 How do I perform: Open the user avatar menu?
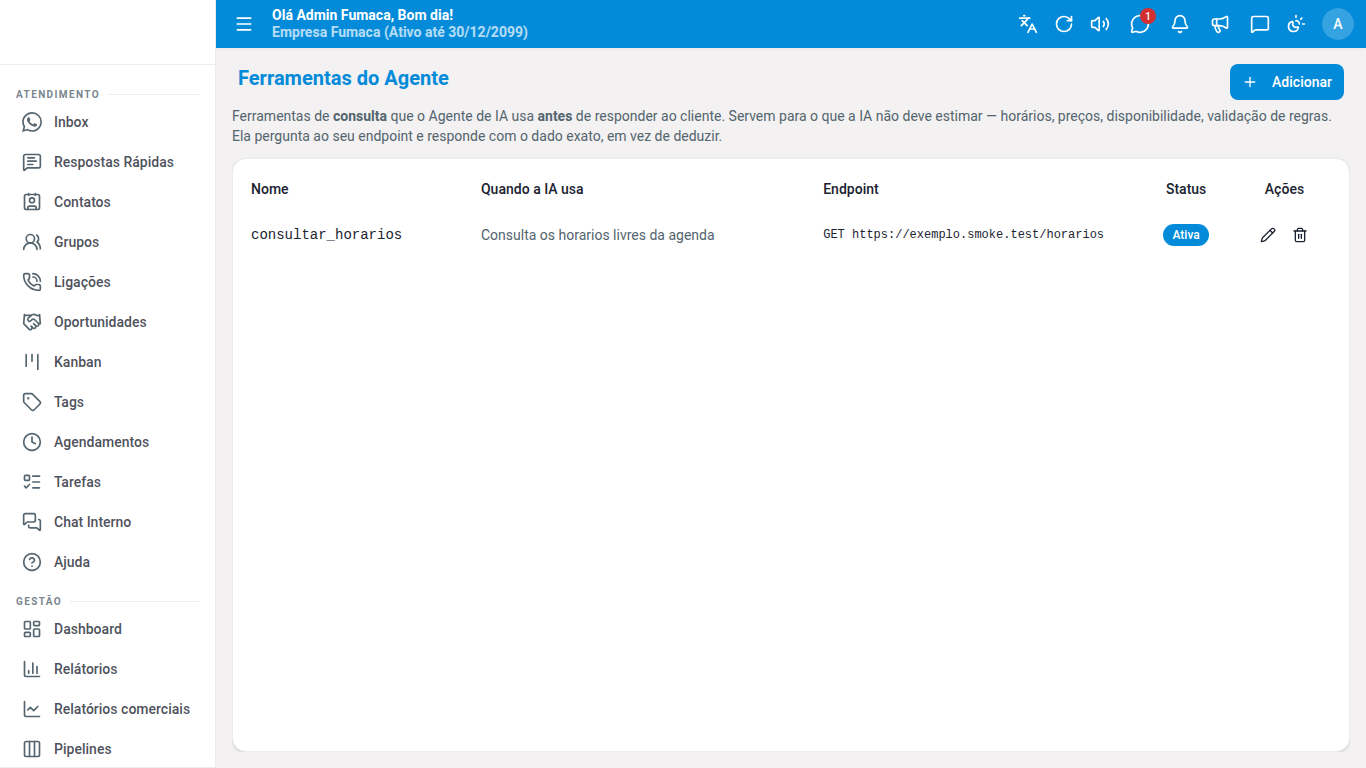1338,24
